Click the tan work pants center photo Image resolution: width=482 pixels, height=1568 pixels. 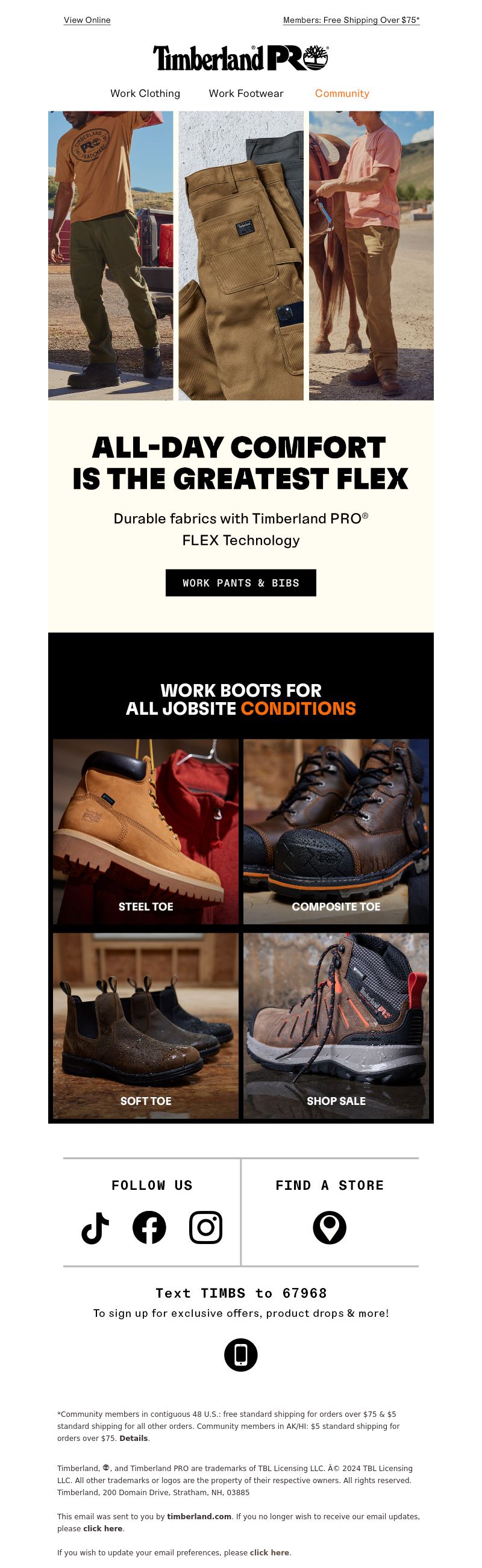[x=240, y=256]
